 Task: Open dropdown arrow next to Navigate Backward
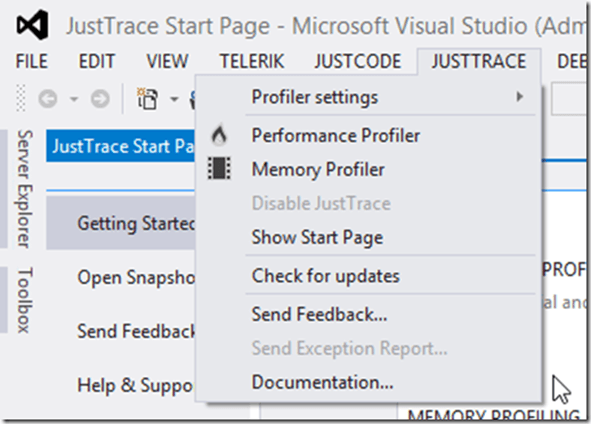pos(74,99)
